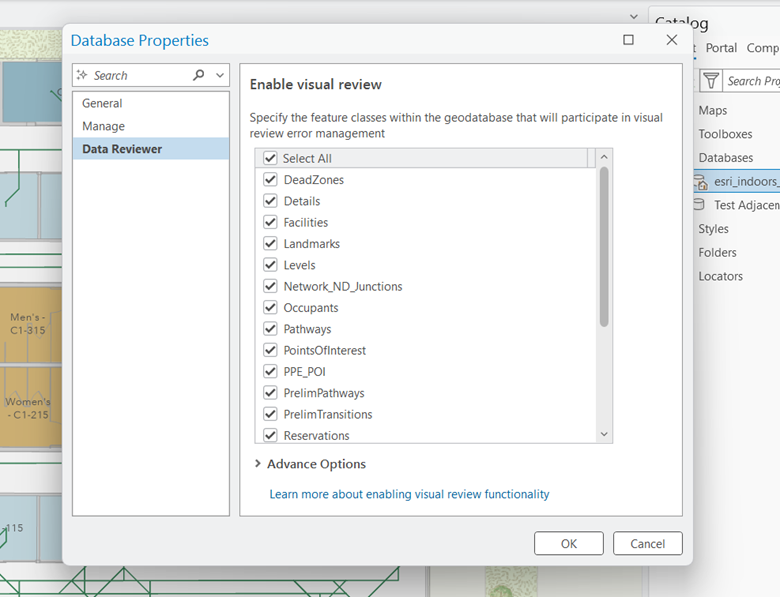Cancel the Database Properties dialog
This screenshot has width=780, height=597.
tap(648, 543)
